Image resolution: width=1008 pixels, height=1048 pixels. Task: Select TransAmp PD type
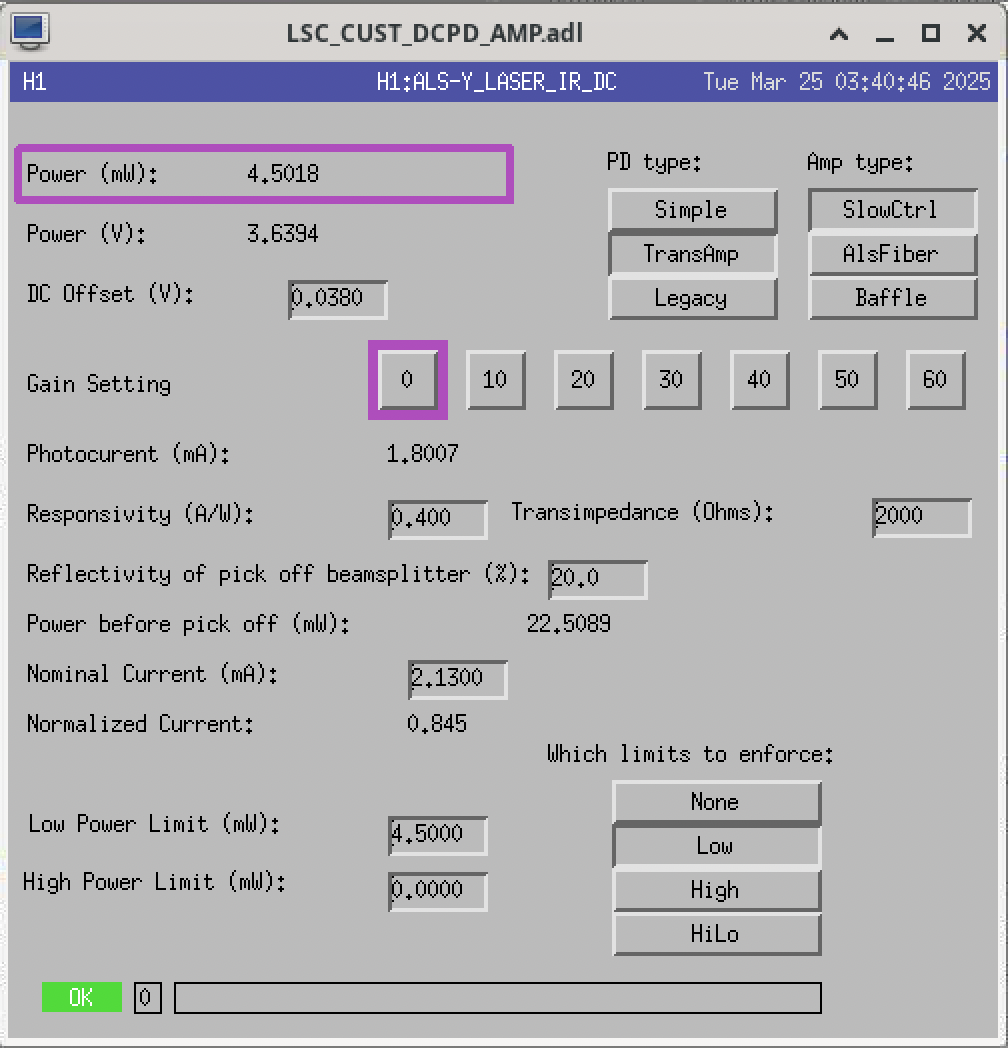[692, 254]
